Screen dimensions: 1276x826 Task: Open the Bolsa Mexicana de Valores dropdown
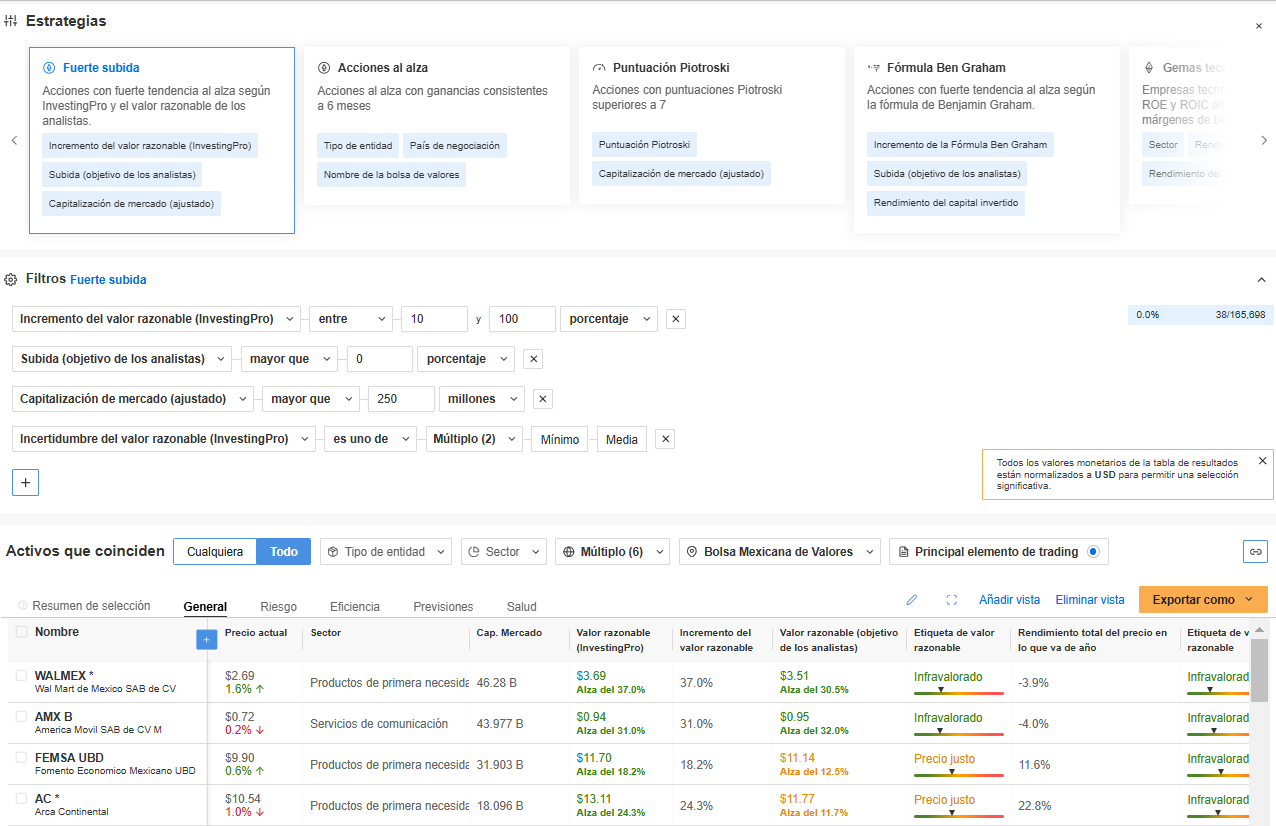pyautogui.click(x=779, y=552)
